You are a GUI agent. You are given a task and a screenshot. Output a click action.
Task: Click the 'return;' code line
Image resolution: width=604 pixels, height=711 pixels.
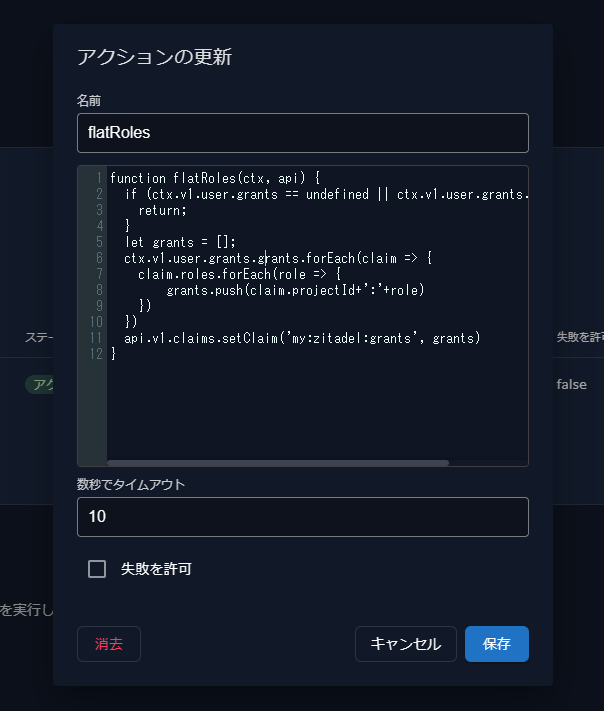[162, 210]
